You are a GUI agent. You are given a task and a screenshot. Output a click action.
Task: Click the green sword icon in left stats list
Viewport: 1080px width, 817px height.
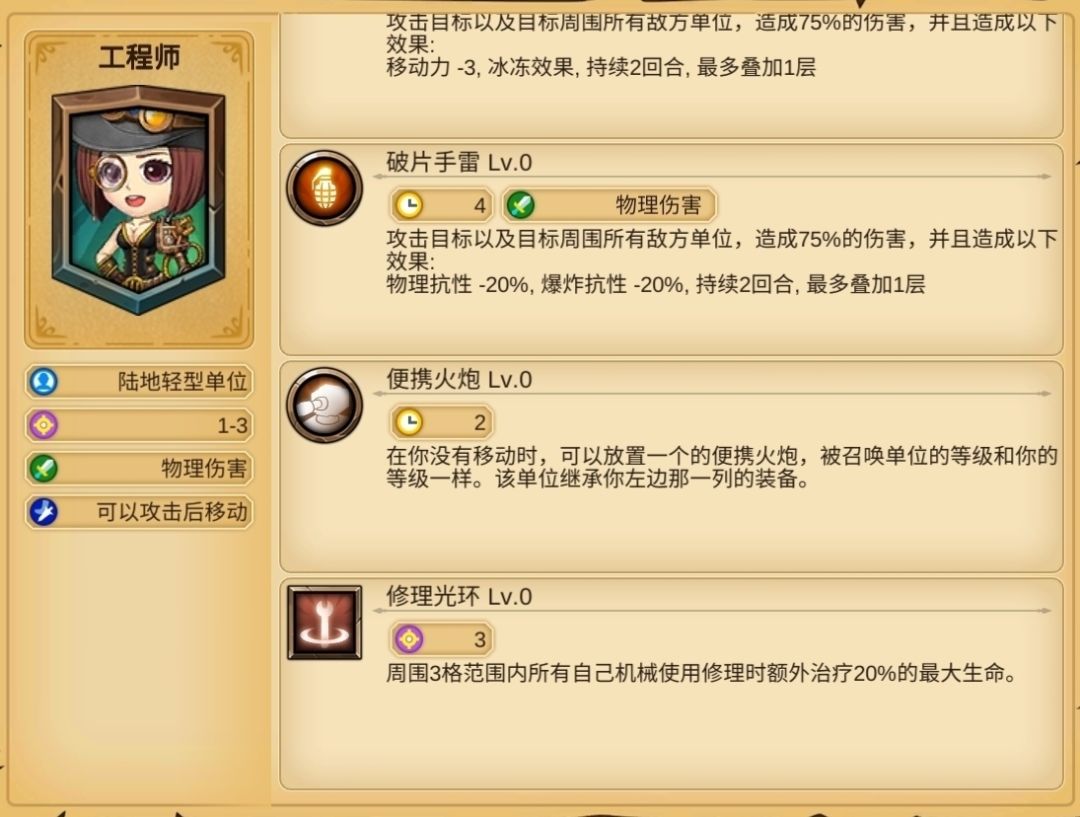point(44,468)
